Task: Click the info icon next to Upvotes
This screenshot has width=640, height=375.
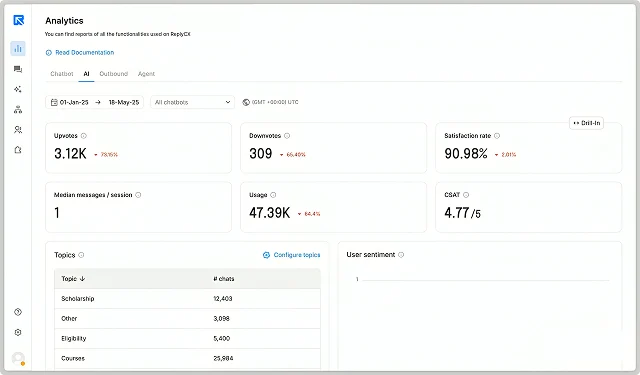Action: (x=84, y=136)
